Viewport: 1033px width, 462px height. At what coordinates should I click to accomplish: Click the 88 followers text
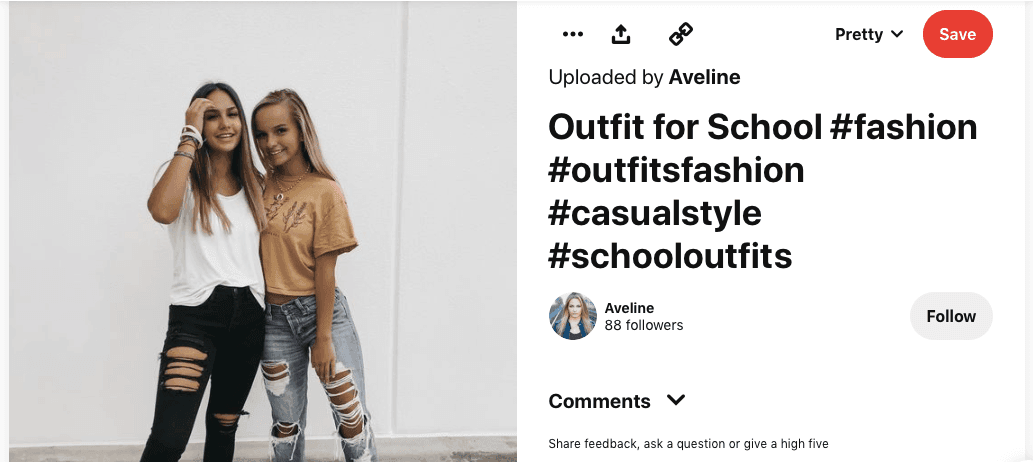pos(644,325)
